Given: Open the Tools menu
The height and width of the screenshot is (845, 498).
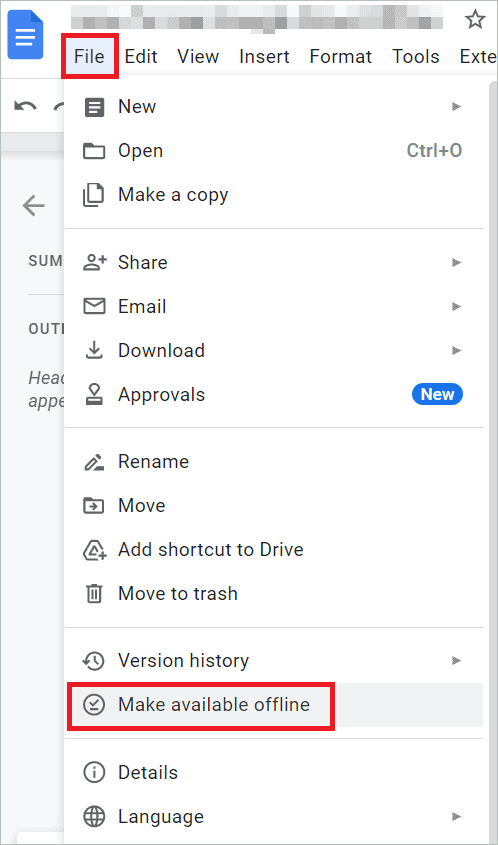Looking at the screenshot, I should (416, 57).
